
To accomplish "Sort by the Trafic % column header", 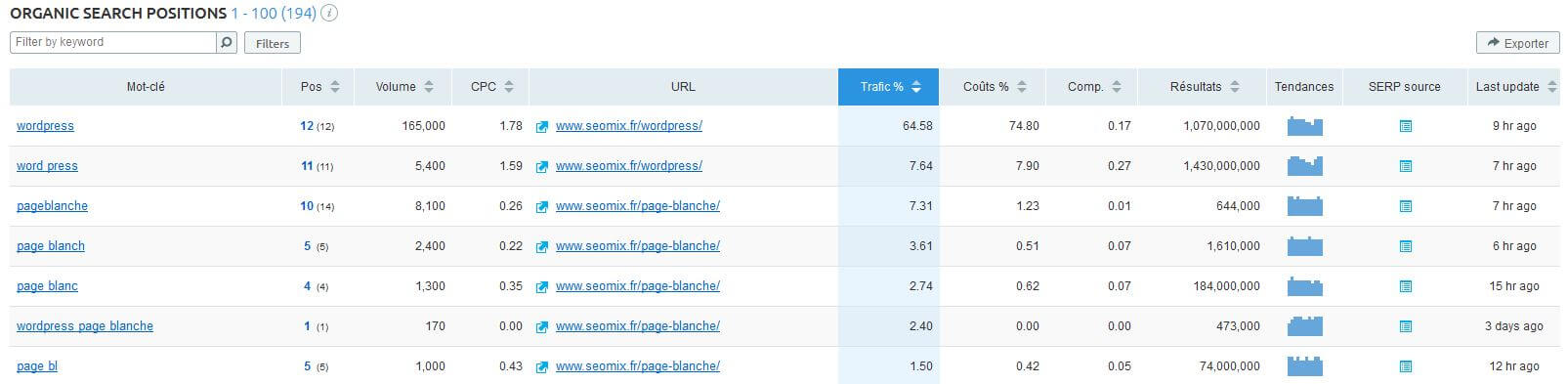I will point(888,87).
